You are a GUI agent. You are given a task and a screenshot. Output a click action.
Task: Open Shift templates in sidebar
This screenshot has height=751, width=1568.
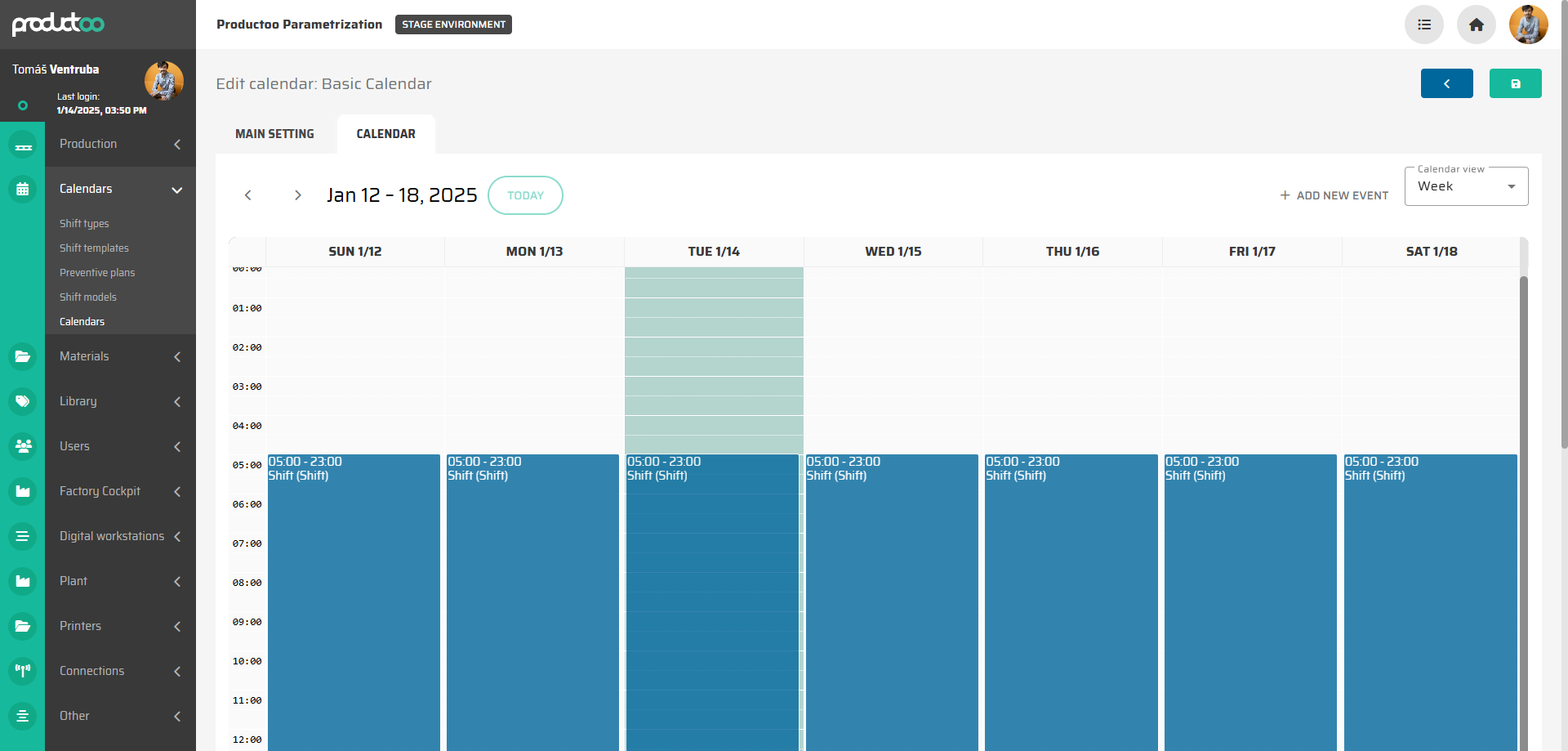[94, 248]
